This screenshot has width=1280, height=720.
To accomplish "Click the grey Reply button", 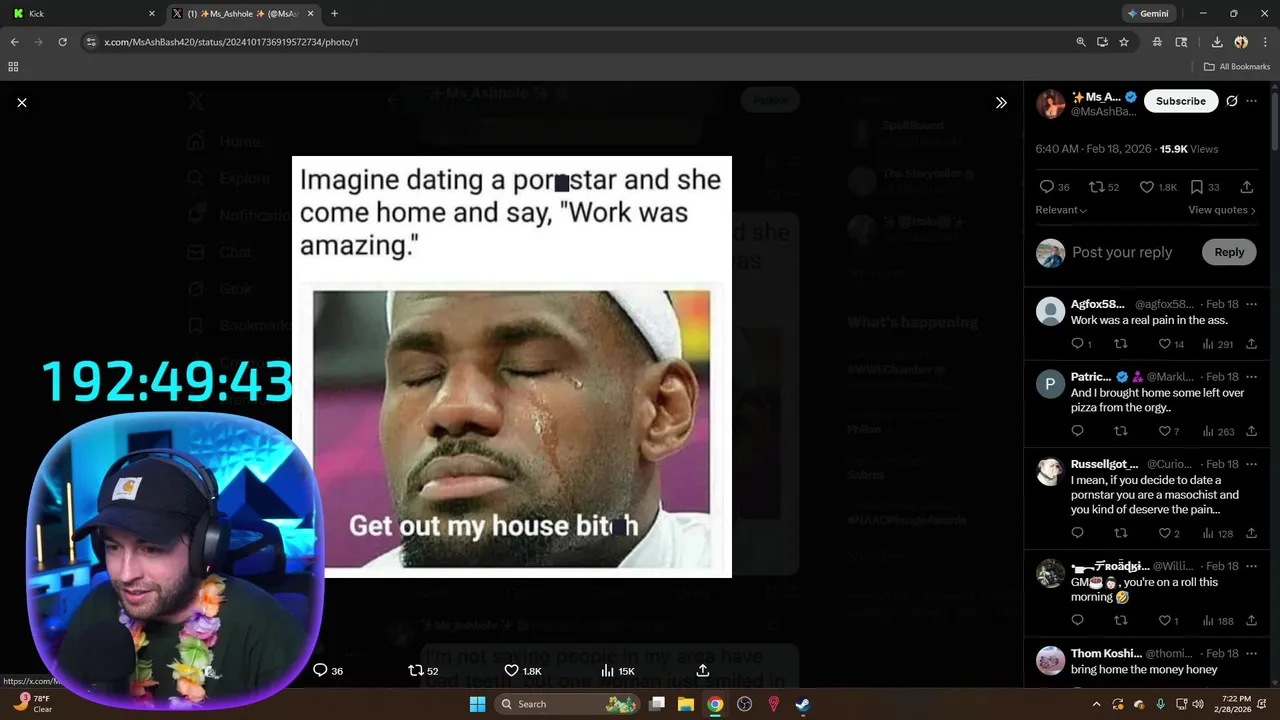I will click(1229, 252).
